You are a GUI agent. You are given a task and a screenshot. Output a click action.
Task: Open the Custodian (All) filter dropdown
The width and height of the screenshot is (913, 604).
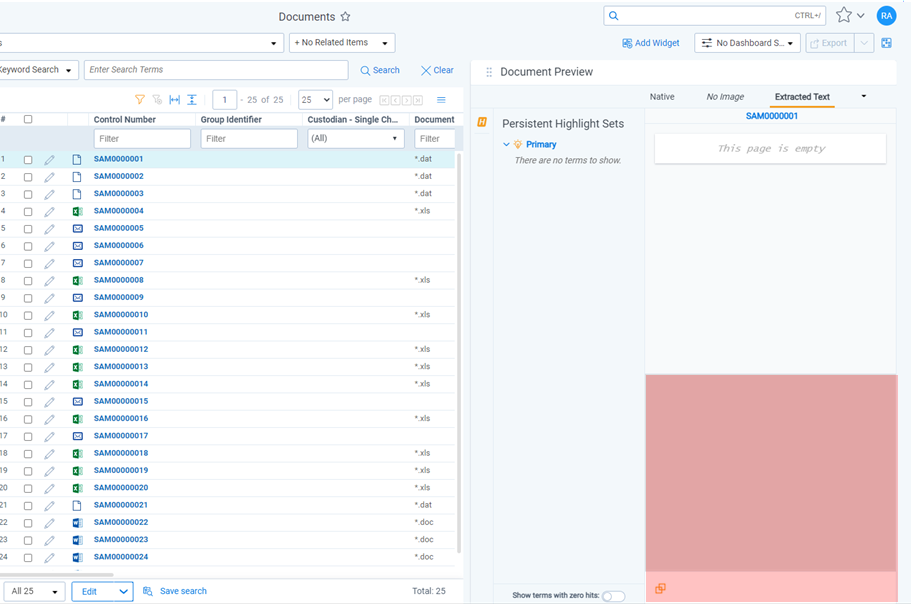355,139
